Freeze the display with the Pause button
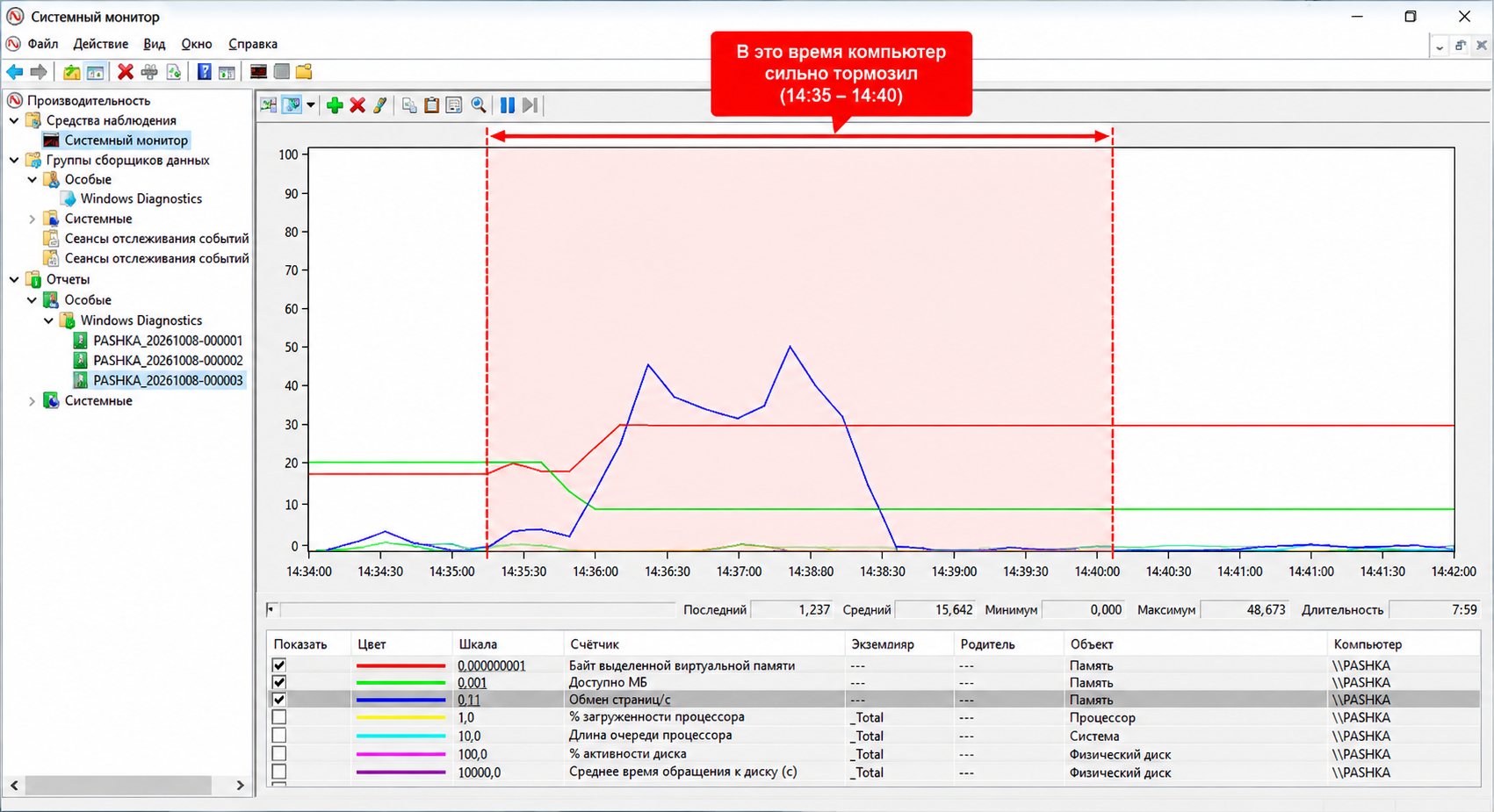Viewport: 1494px width, 812px height. pos(508,105)
